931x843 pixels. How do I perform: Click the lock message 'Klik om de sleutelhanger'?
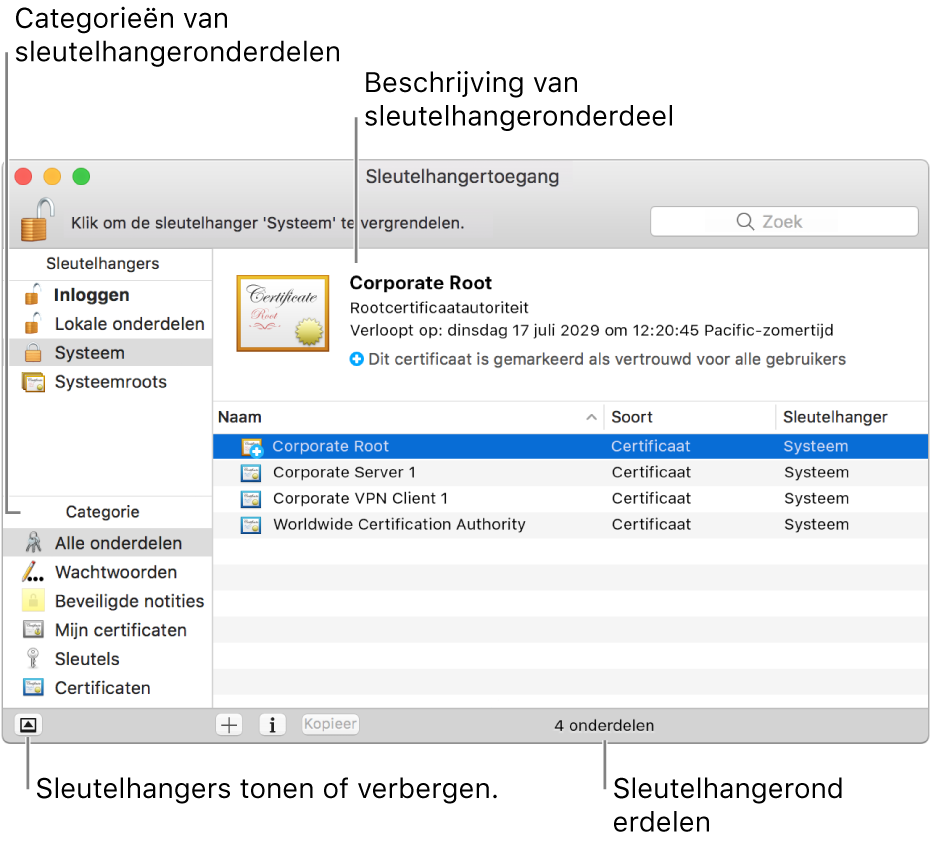pyautogui.click(x=267, y=223)
